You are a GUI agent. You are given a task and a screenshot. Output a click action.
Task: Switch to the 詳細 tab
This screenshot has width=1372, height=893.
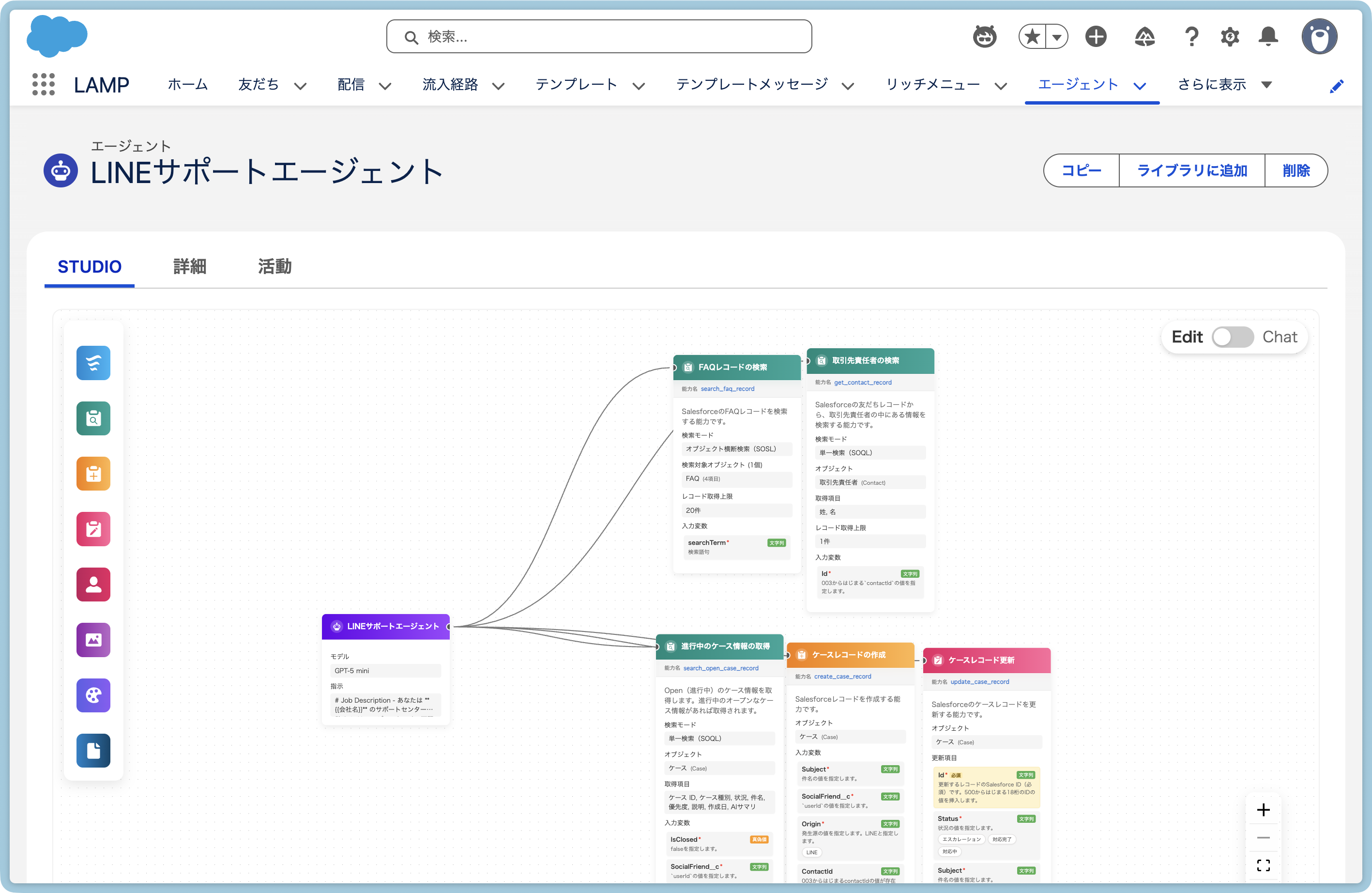[x=190, y=266]
